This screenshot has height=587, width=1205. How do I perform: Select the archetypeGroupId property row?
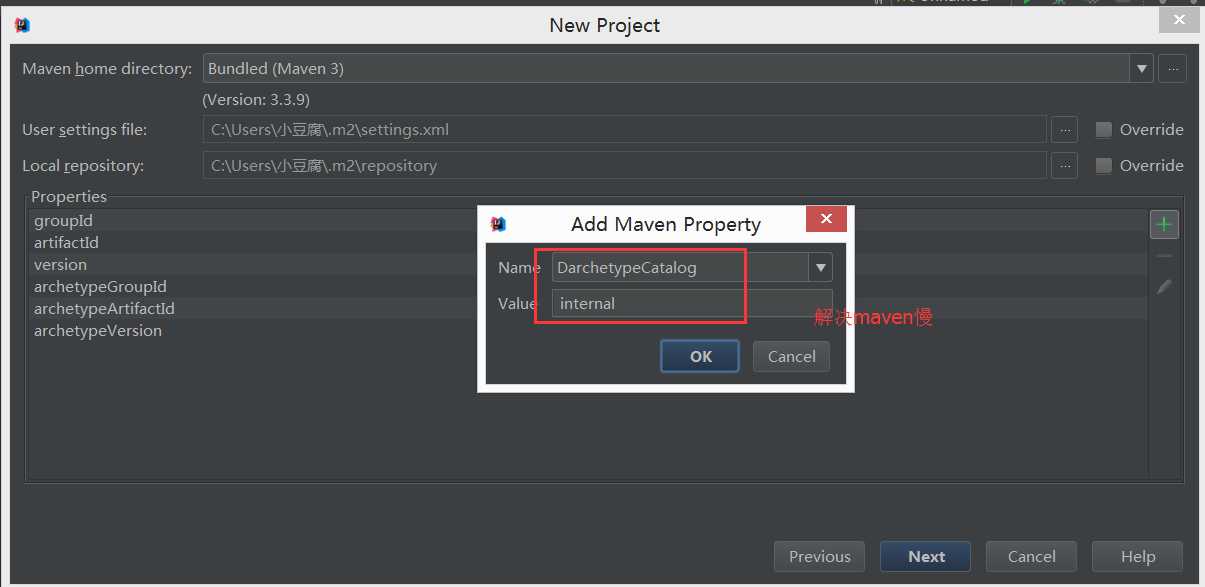(588, 287)
